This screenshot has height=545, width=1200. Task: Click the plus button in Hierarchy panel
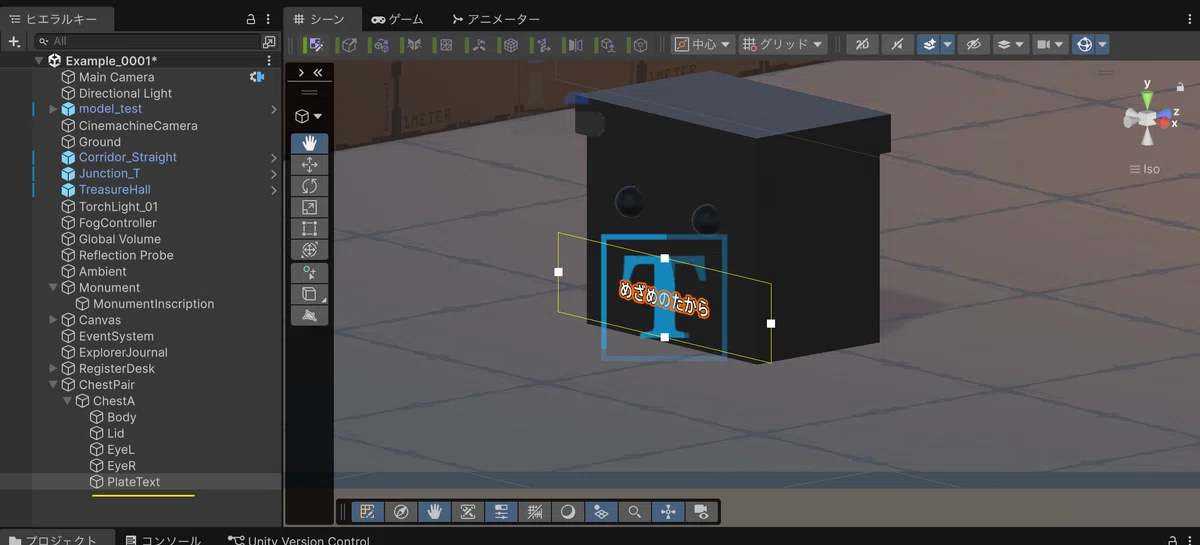[14, 41]
